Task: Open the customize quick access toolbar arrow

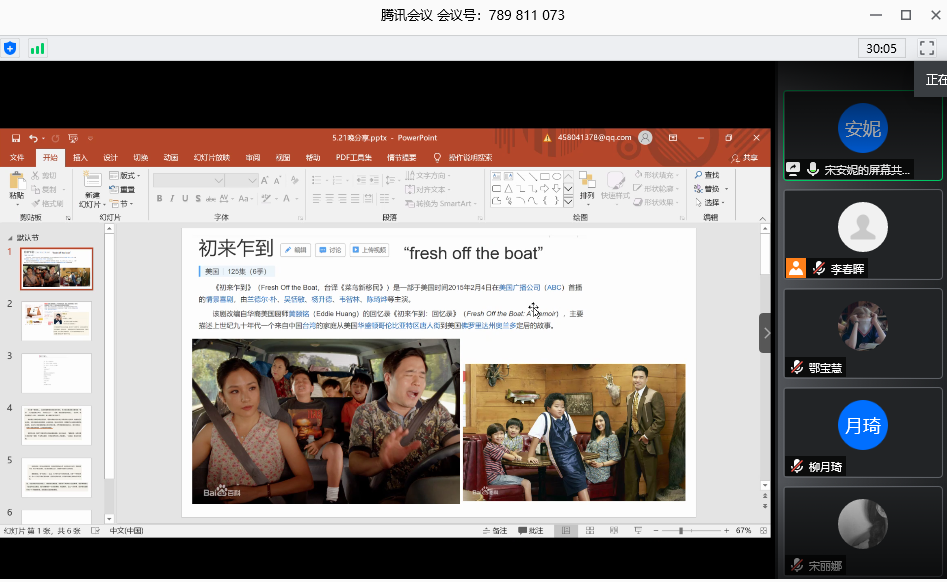Action: pos(90,138)
